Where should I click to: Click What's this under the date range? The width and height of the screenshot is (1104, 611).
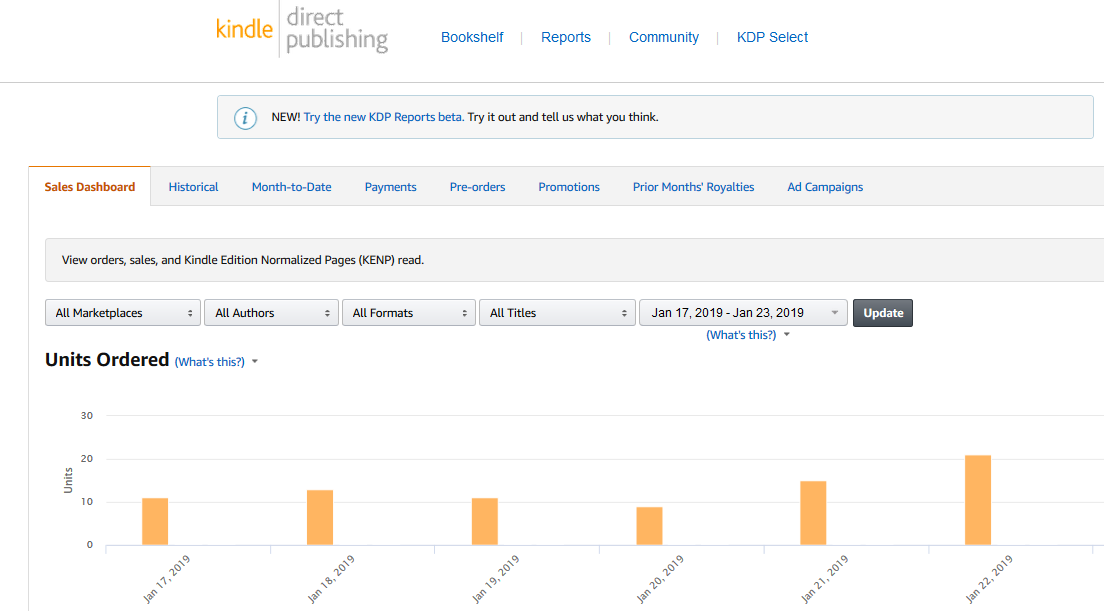pyautogui.click(x=741, y=335)
